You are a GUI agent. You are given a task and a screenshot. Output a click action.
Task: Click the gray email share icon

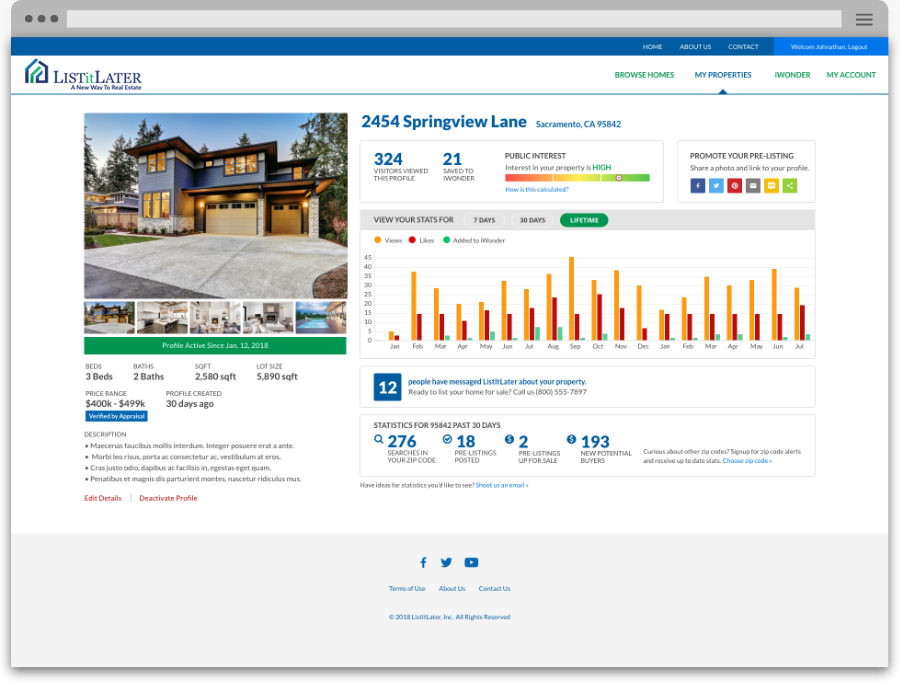pyautogui.click(x=753, y=186)
